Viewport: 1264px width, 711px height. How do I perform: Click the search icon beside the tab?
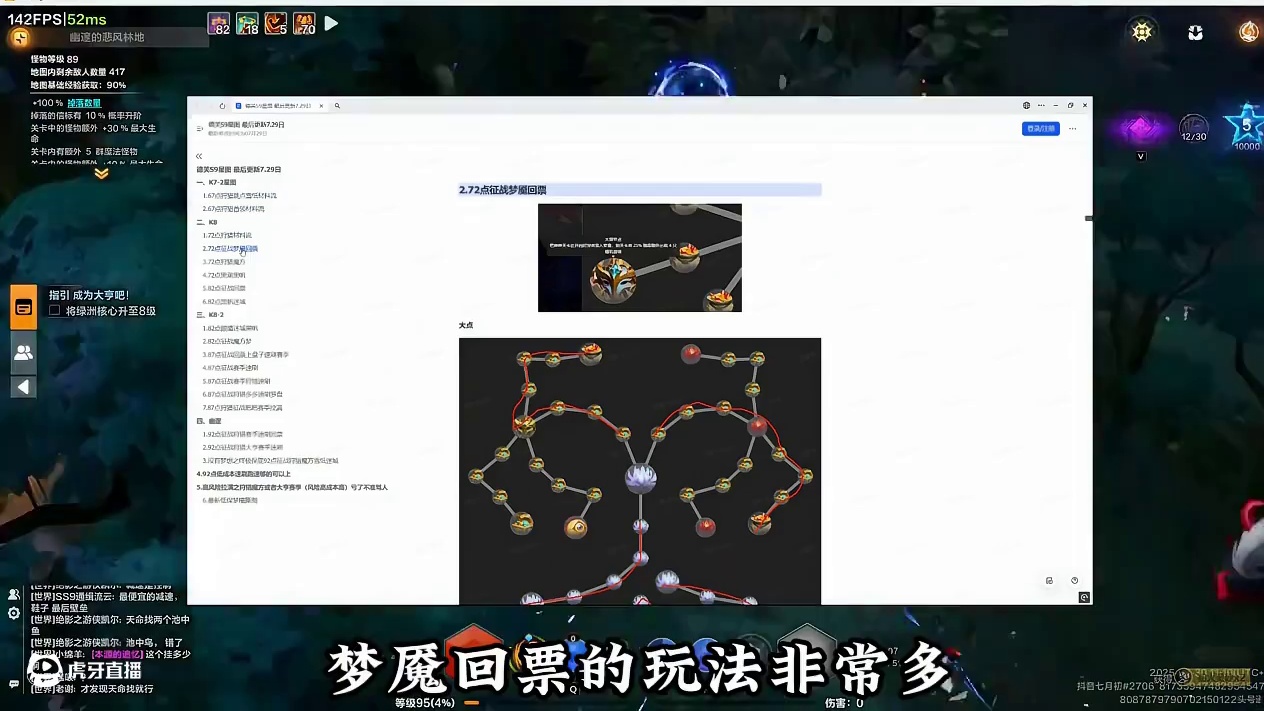coord(337,105)
